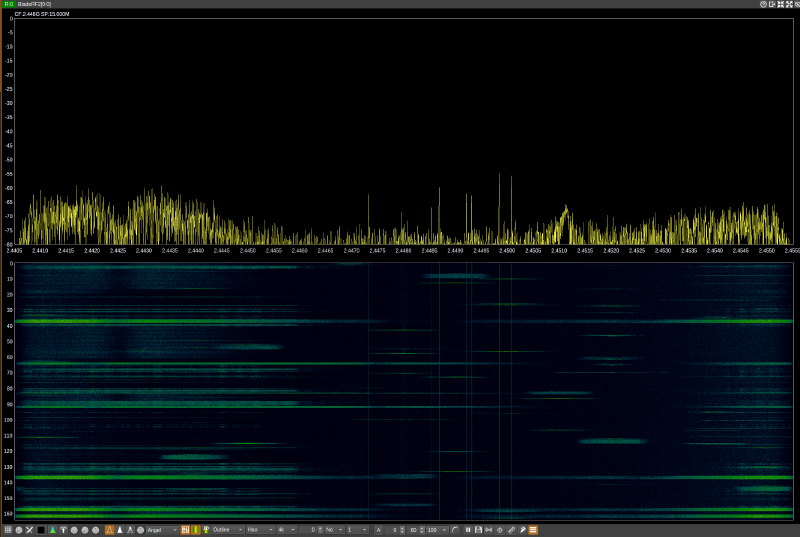Click the help question mark icon

coord(763,4)
